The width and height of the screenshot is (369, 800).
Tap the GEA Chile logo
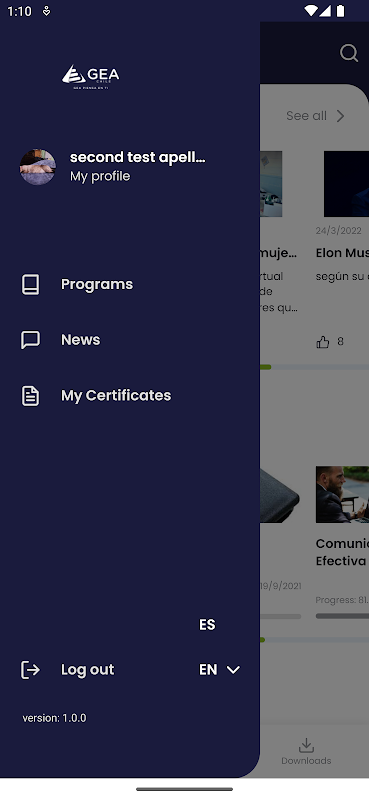coord(91,77)
